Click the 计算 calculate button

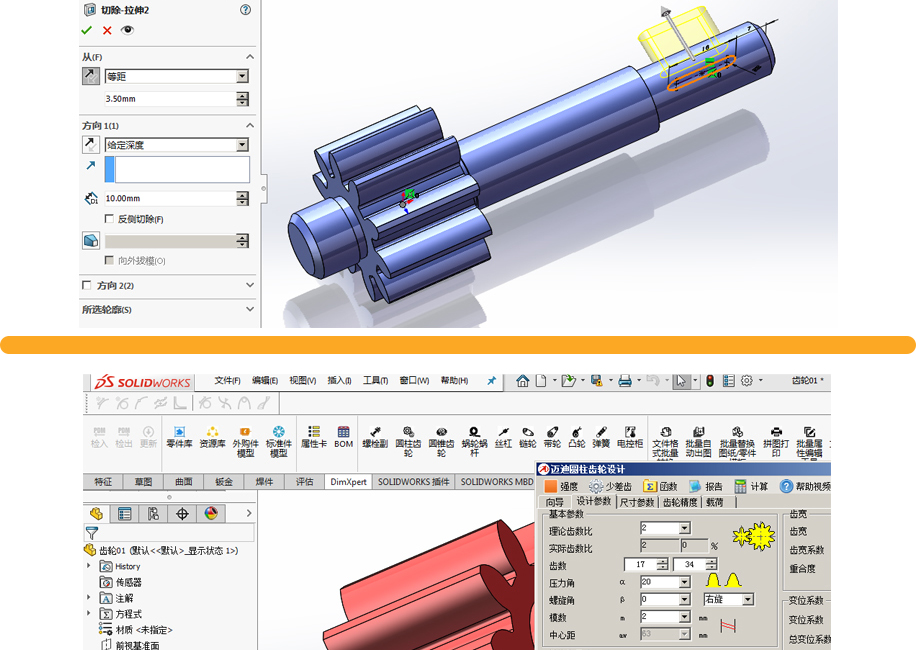752,486
